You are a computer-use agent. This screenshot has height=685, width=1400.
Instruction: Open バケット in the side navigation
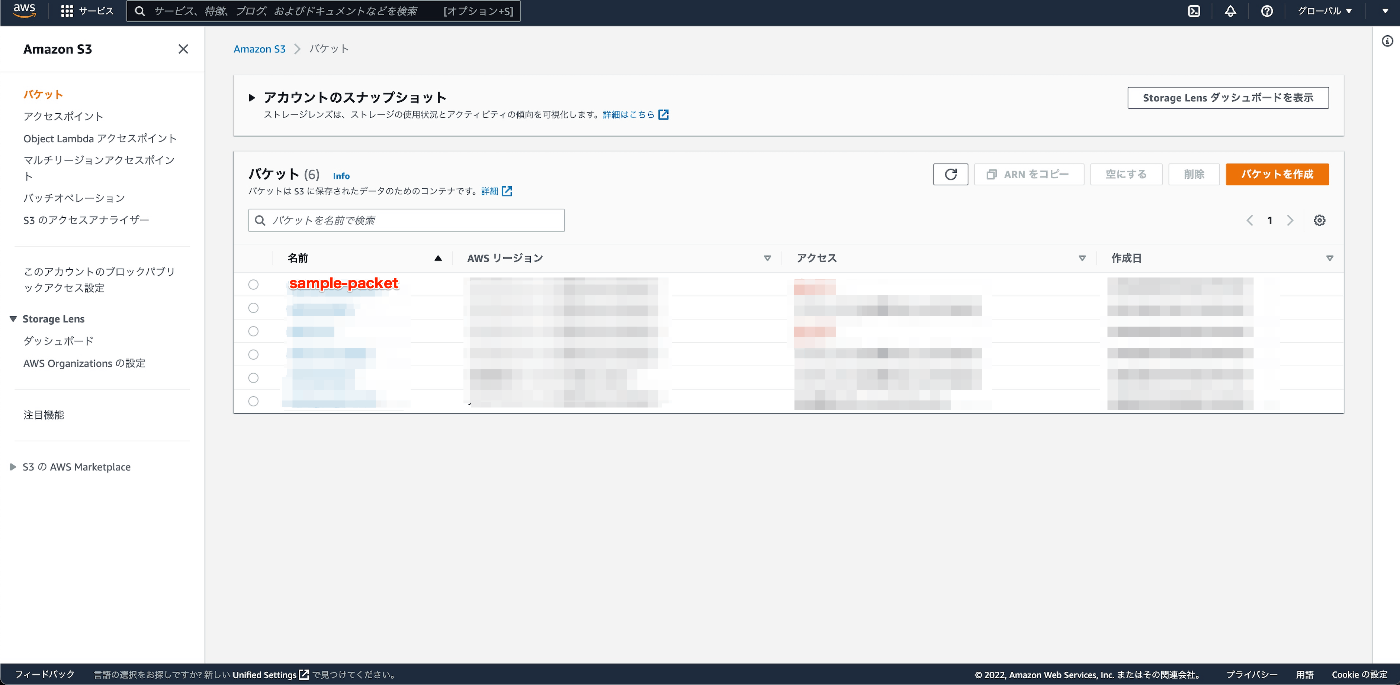pos(43,95)
